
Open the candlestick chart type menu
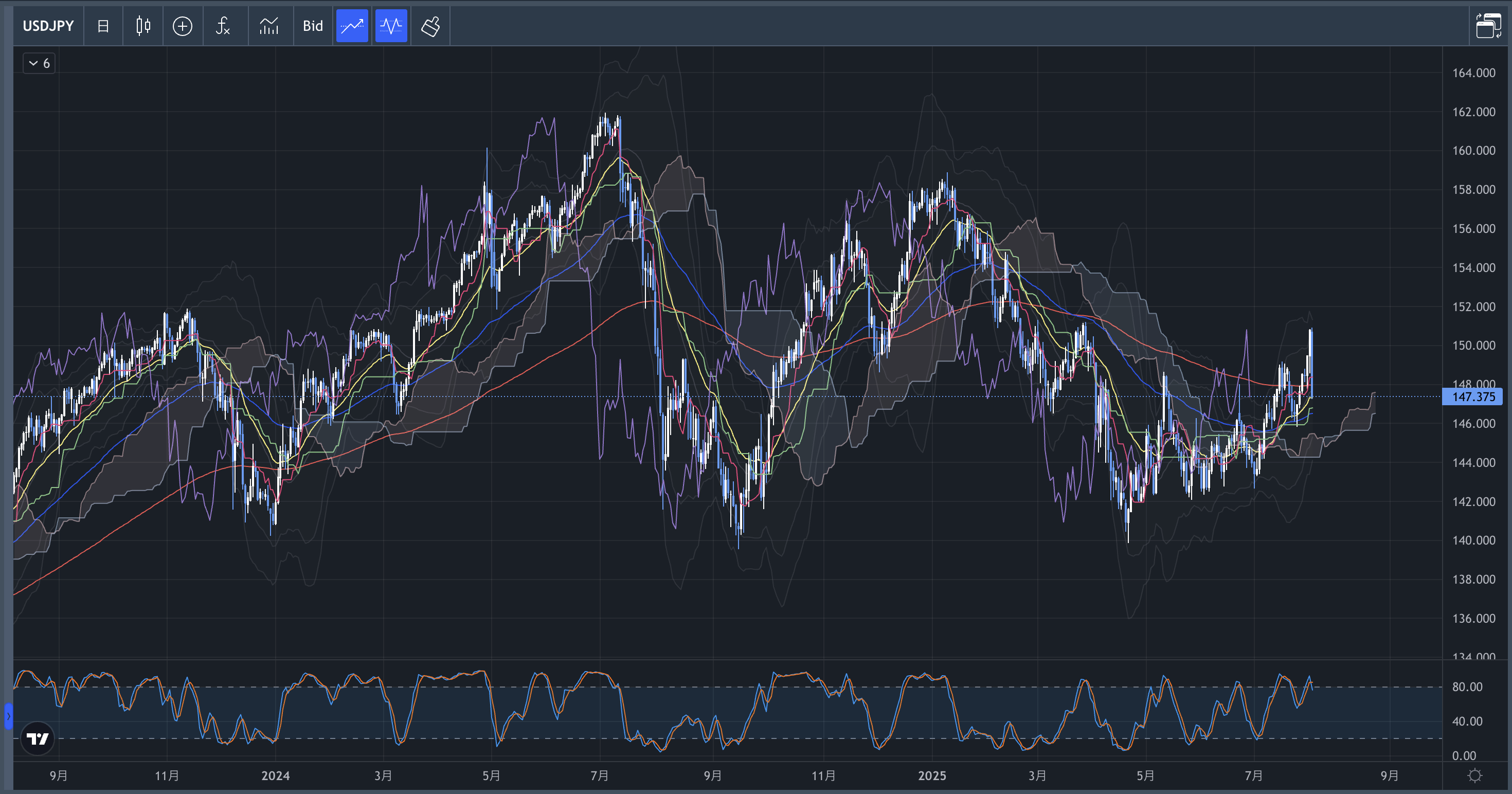click(x=143, y=26)
